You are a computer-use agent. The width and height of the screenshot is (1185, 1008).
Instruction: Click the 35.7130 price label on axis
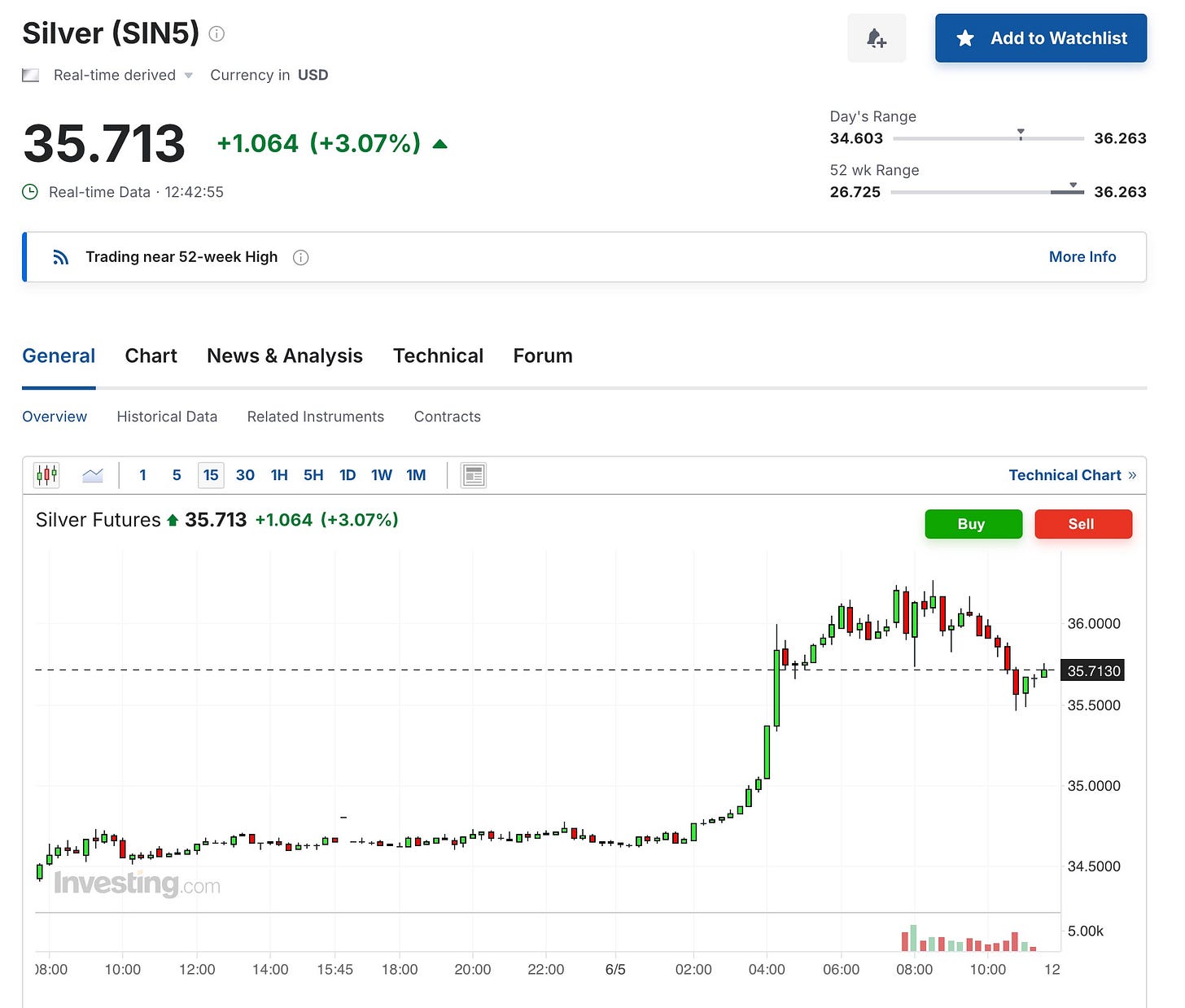pos(1093,670)
